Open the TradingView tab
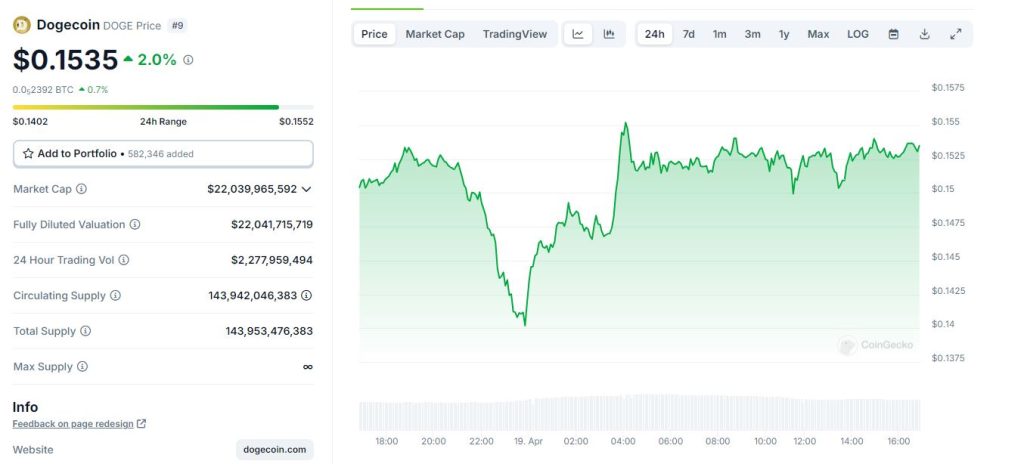The height and width of the screenshot is (464, 1024). coord(515,34)
